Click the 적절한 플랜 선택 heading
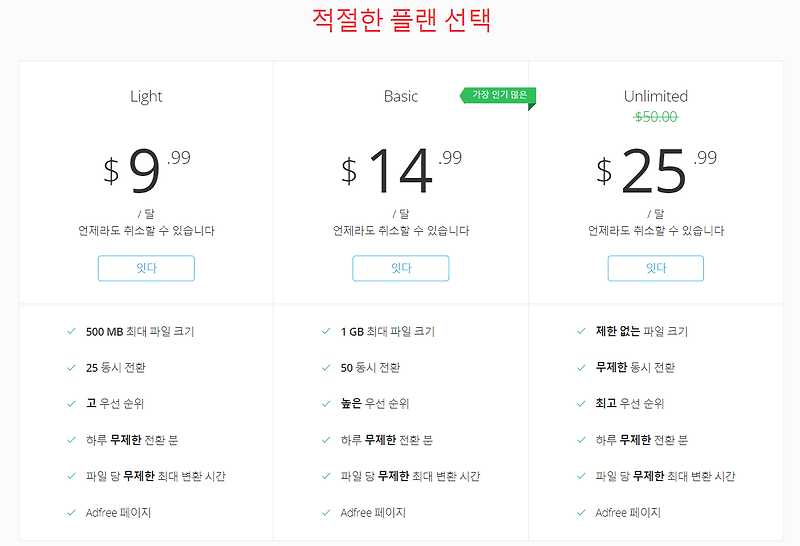800x546 pixels. [401, 20]
